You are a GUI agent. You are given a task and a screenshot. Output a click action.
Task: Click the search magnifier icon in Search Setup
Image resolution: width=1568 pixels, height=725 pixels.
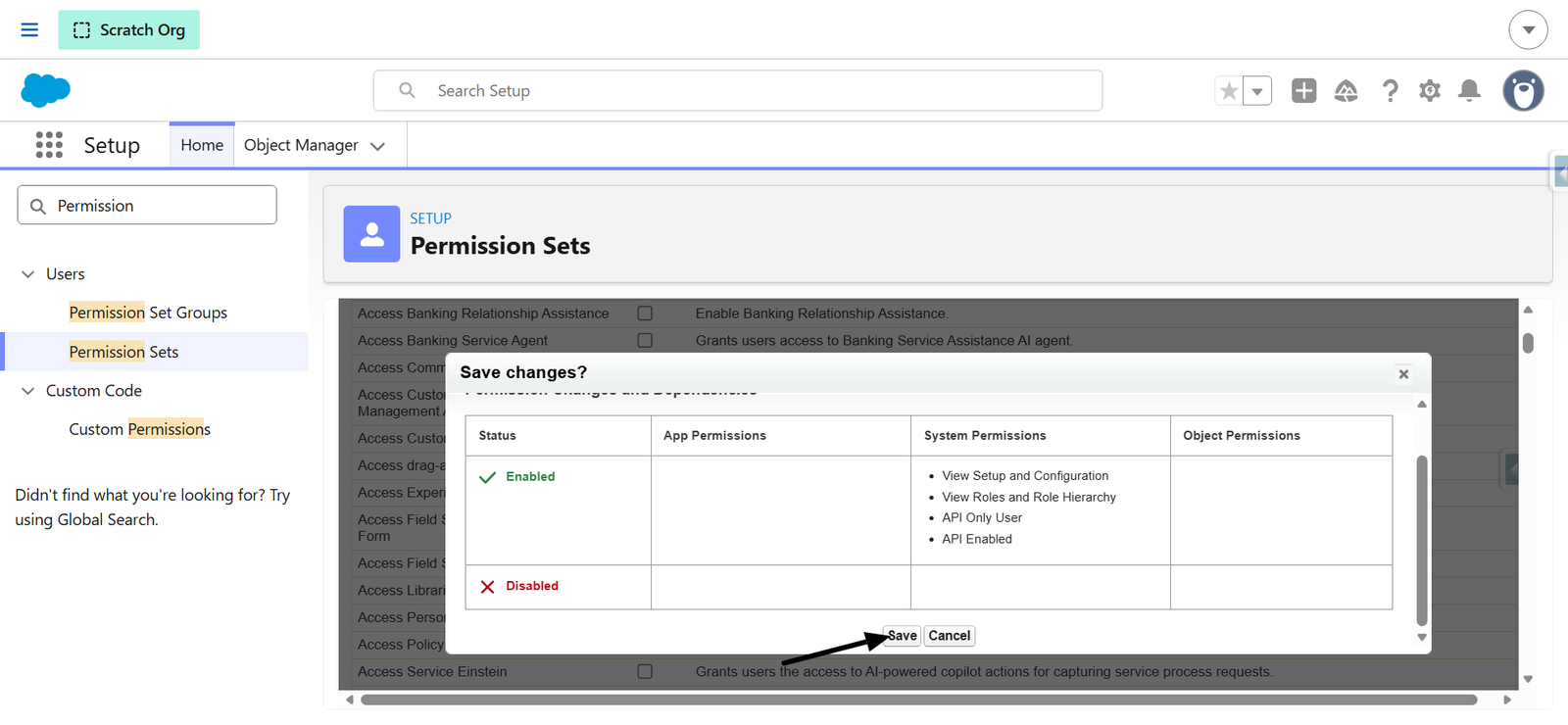[x=407, y=90]
